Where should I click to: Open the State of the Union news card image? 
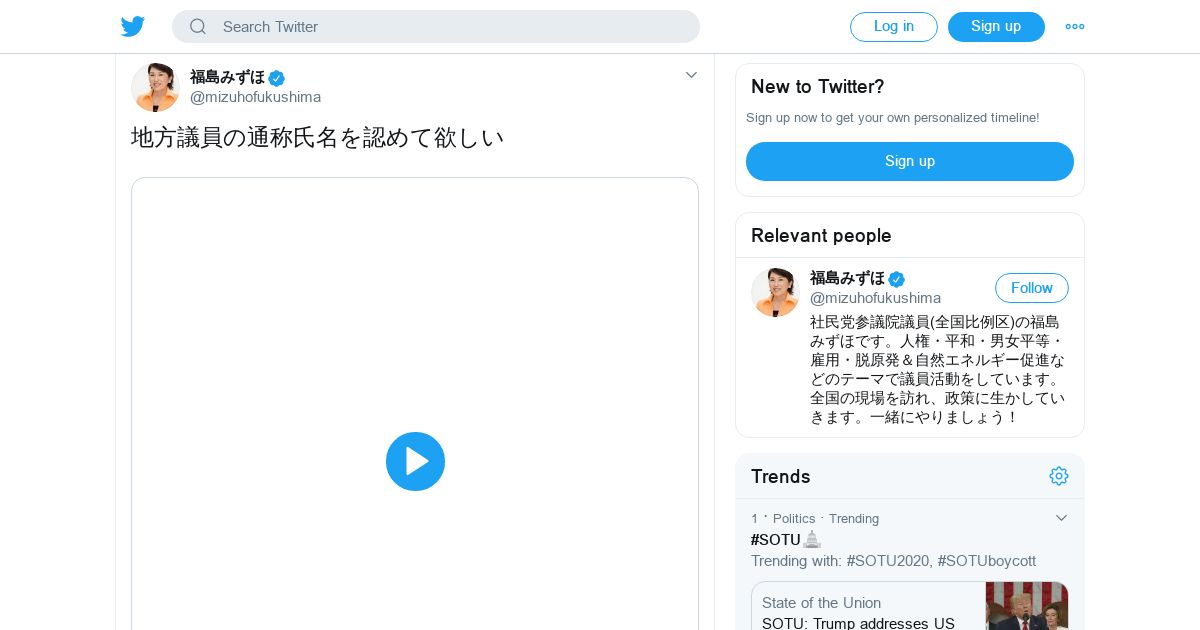click(1027, 606)
